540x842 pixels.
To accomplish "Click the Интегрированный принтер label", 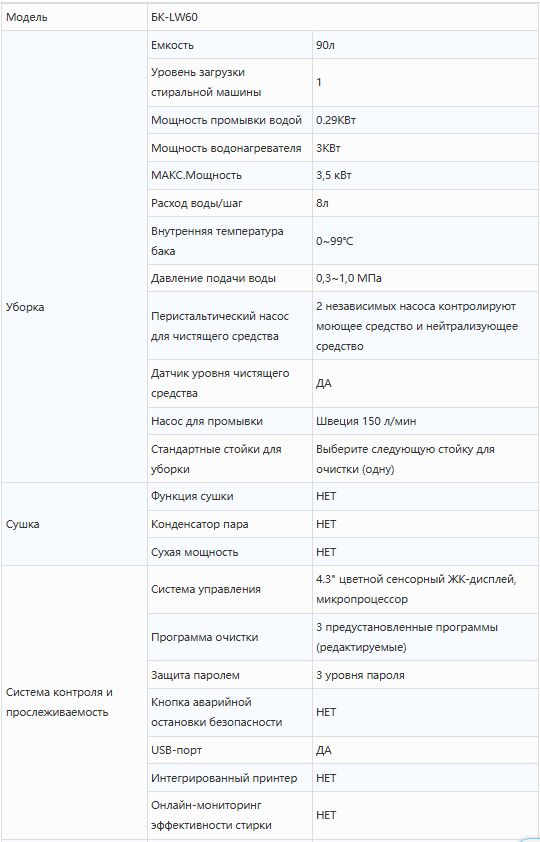I will point(224,778).
